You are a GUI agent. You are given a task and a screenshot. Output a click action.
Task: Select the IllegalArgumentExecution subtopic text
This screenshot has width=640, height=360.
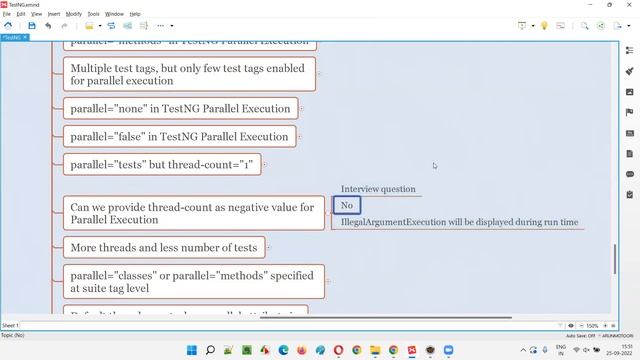click(460, 222)
